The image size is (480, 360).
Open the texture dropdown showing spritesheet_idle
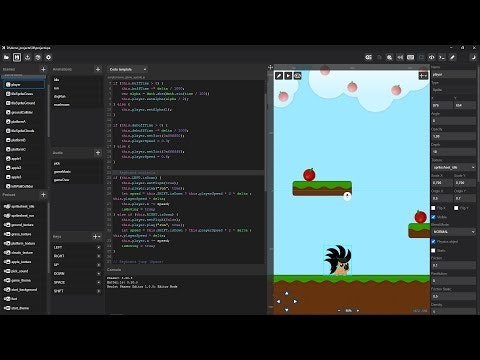tap(454, 167)
